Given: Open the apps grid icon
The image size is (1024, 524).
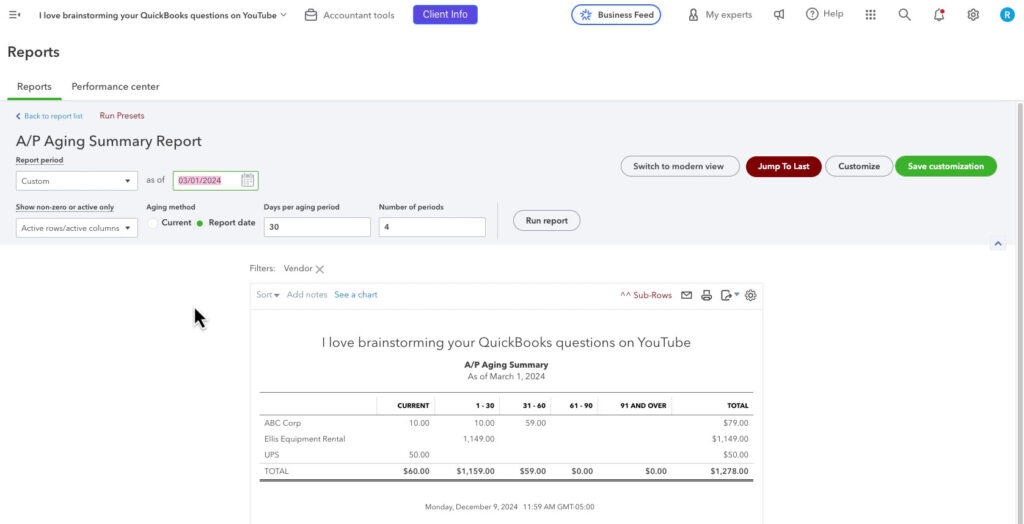Looking at the screenshot, I should [x=871, y=14].
